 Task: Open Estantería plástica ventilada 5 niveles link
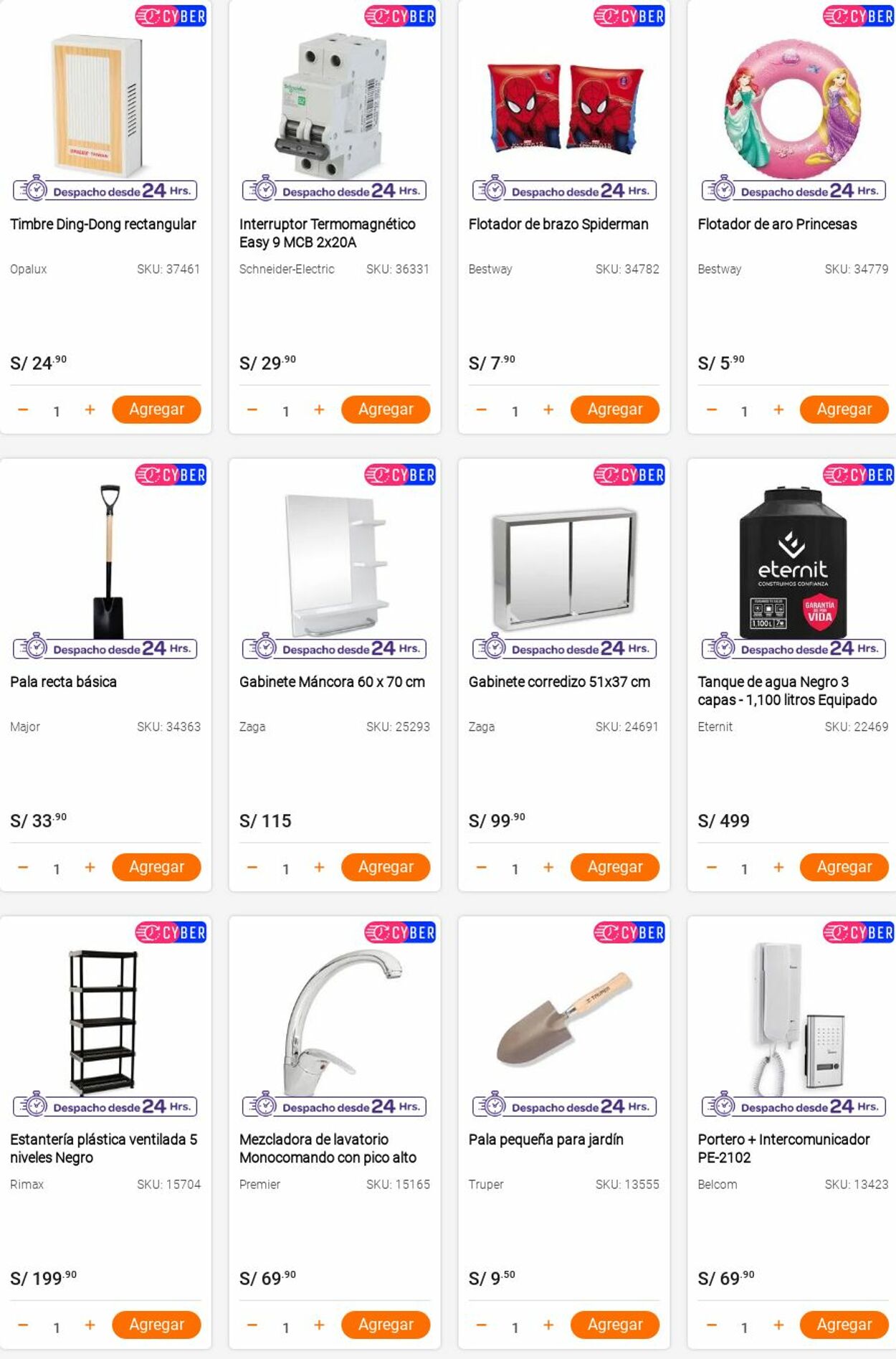(x=103, y=1148)
